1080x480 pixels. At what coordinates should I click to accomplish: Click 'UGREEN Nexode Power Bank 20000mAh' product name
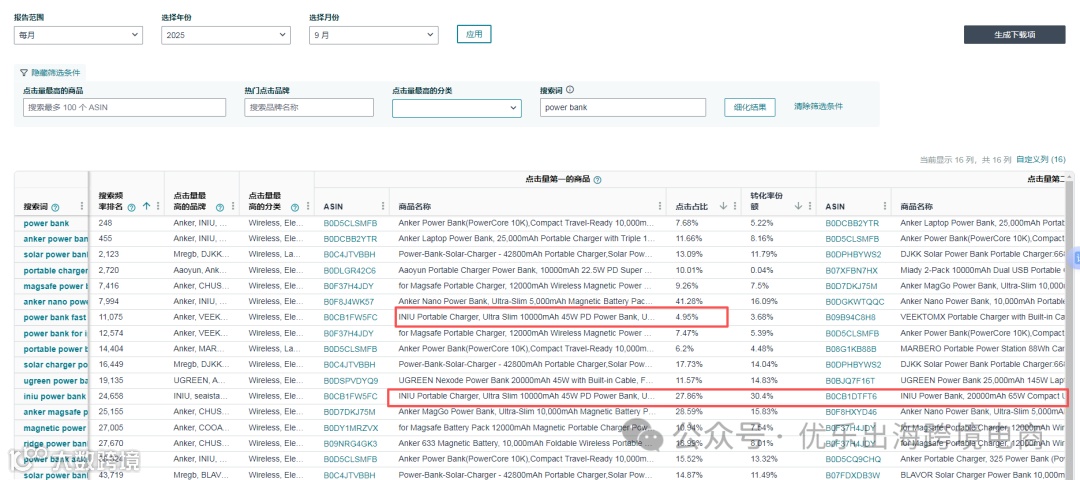pyautogui.click(x=526, y=381)
